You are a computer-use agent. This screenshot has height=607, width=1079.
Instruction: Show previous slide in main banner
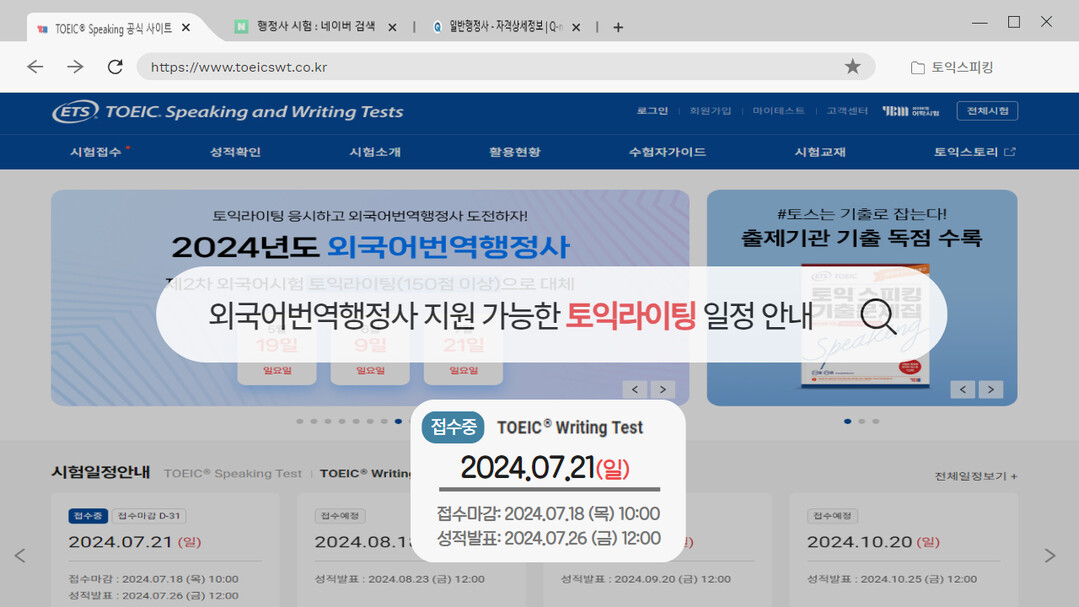pyautogui.click(x=634, y=389)
